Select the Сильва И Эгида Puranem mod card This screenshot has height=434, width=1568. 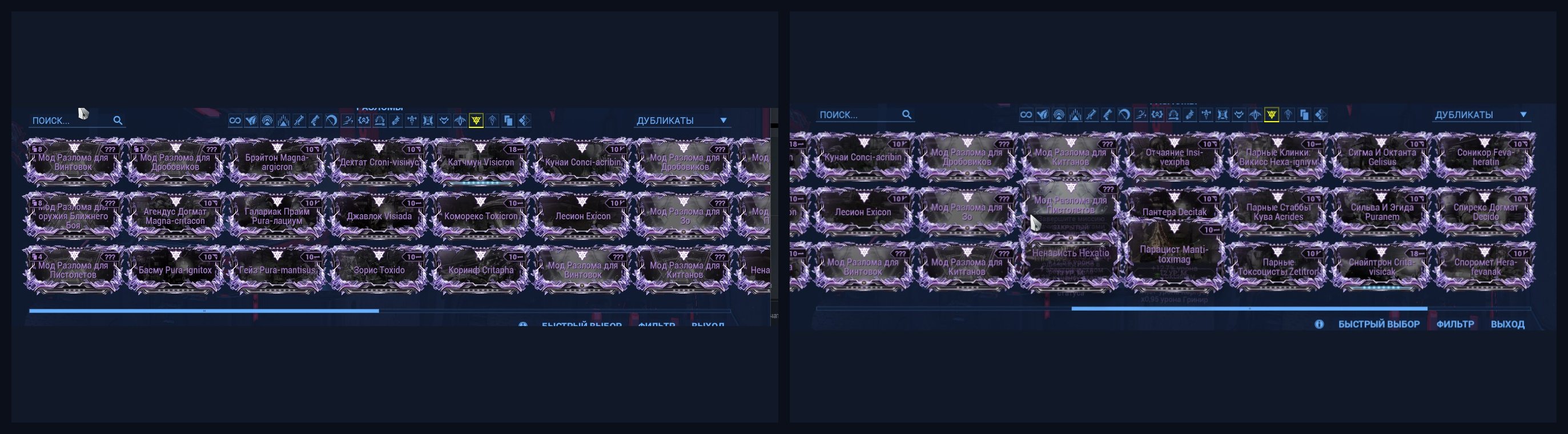tap(1382, 212)
